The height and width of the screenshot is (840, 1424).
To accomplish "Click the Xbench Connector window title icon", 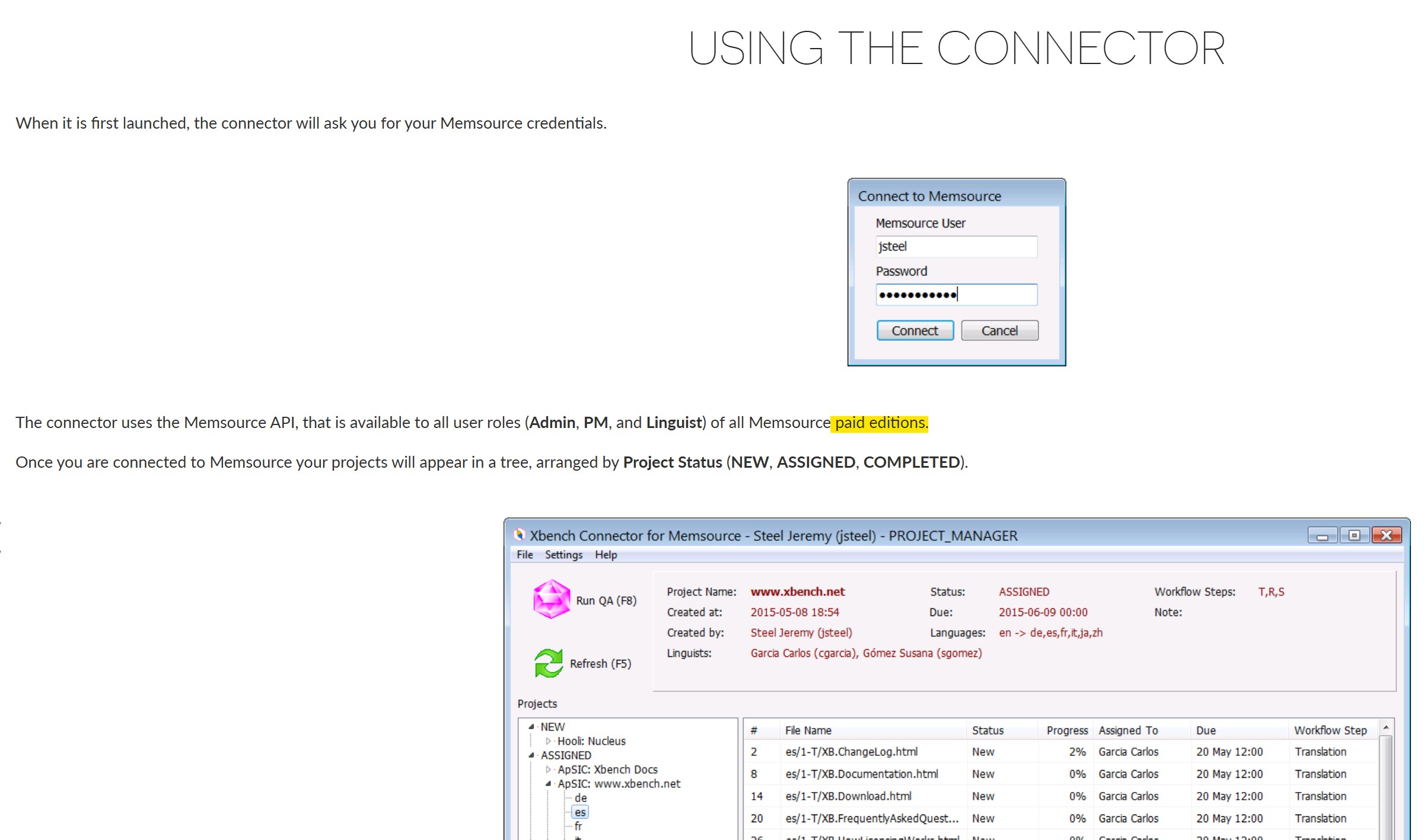I will tap(520, 535).
